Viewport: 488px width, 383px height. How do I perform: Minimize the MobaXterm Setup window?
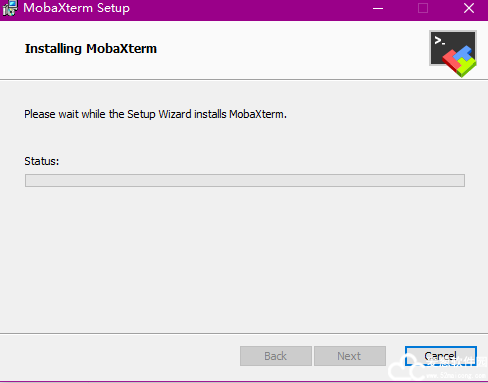378,8
